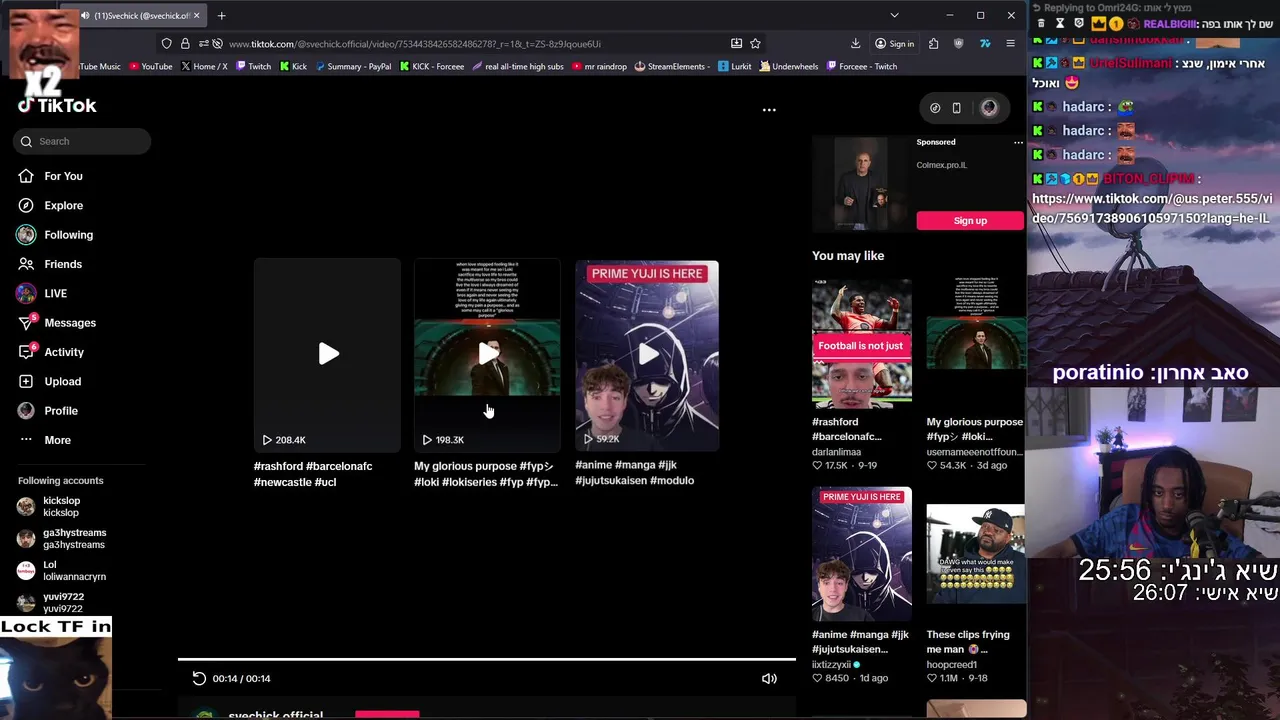Viewport: 1280px width, 720px height.
Task: Click the TikTok search field
Action: pos(83,141)
